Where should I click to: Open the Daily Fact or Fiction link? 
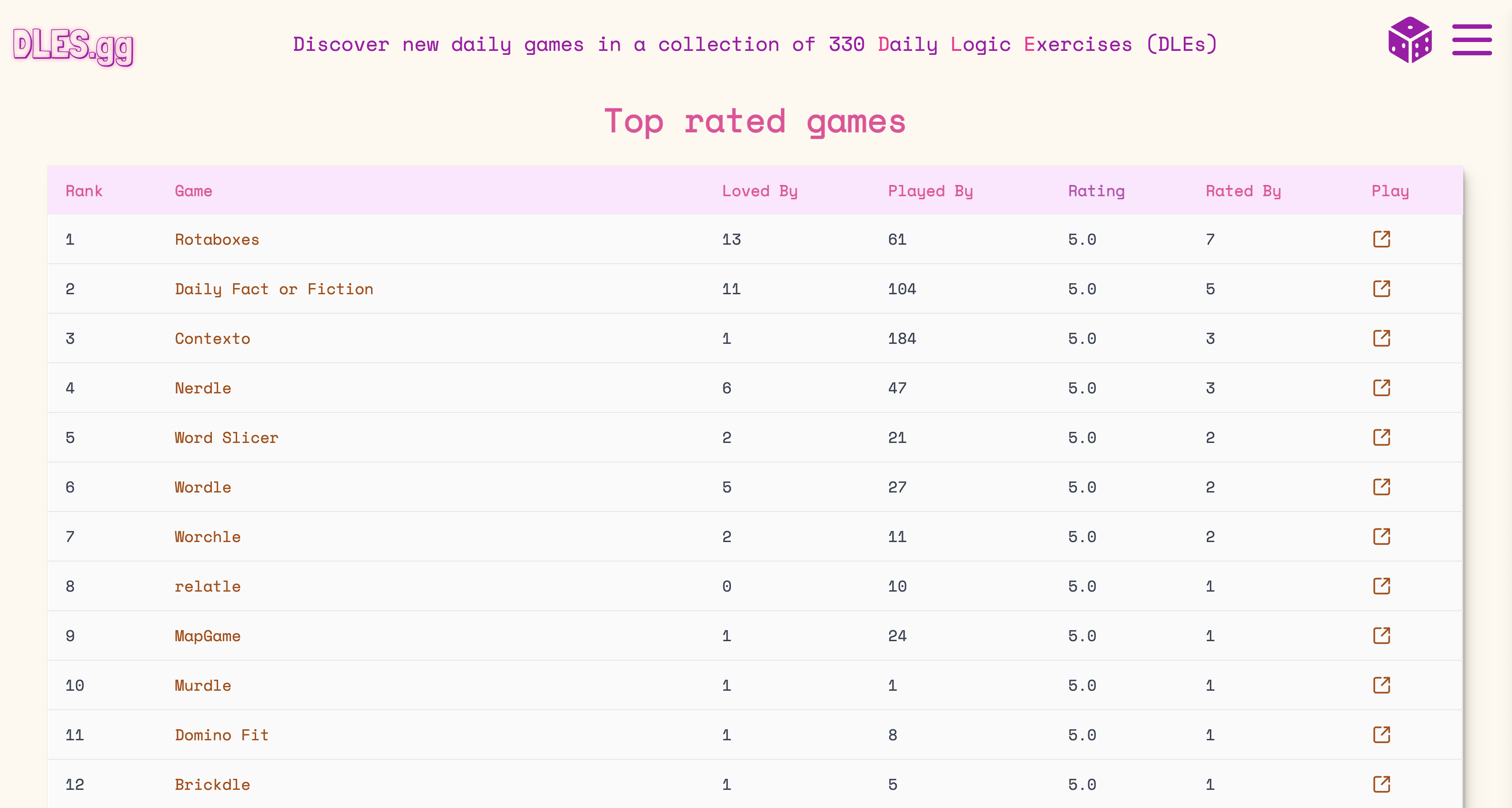tap(274, 289)
